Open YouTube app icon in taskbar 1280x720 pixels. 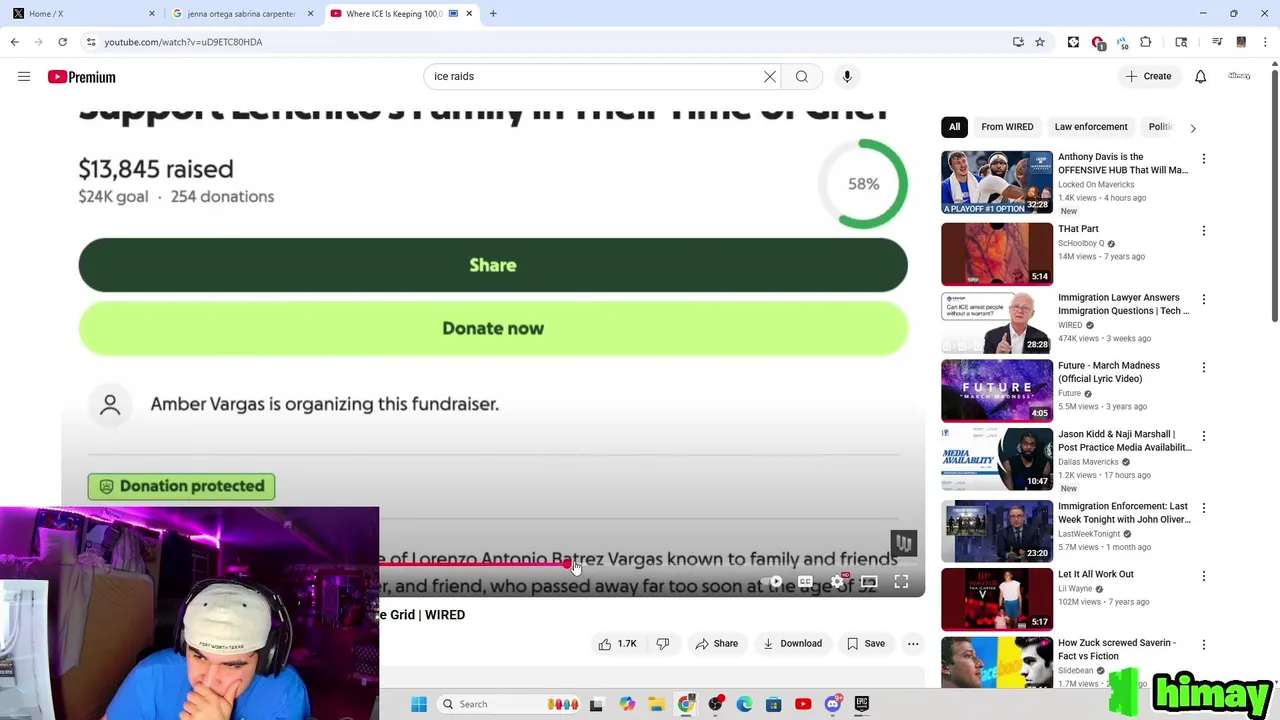(x=803, y=704)
